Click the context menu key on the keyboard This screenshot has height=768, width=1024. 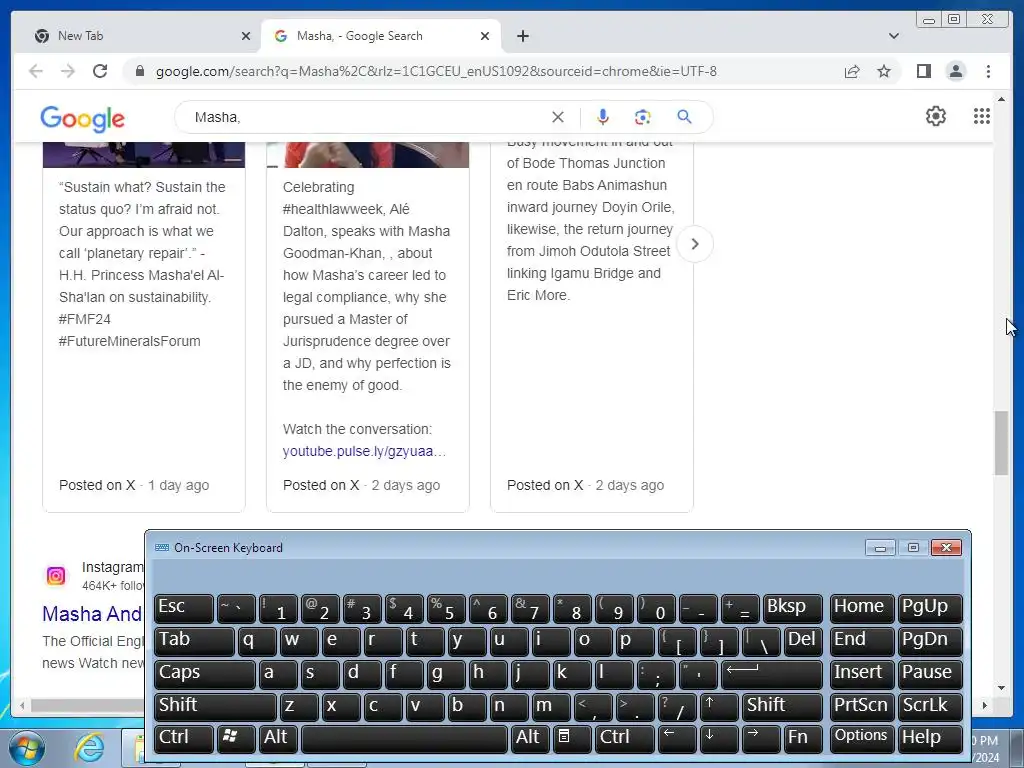click(571, 738)
